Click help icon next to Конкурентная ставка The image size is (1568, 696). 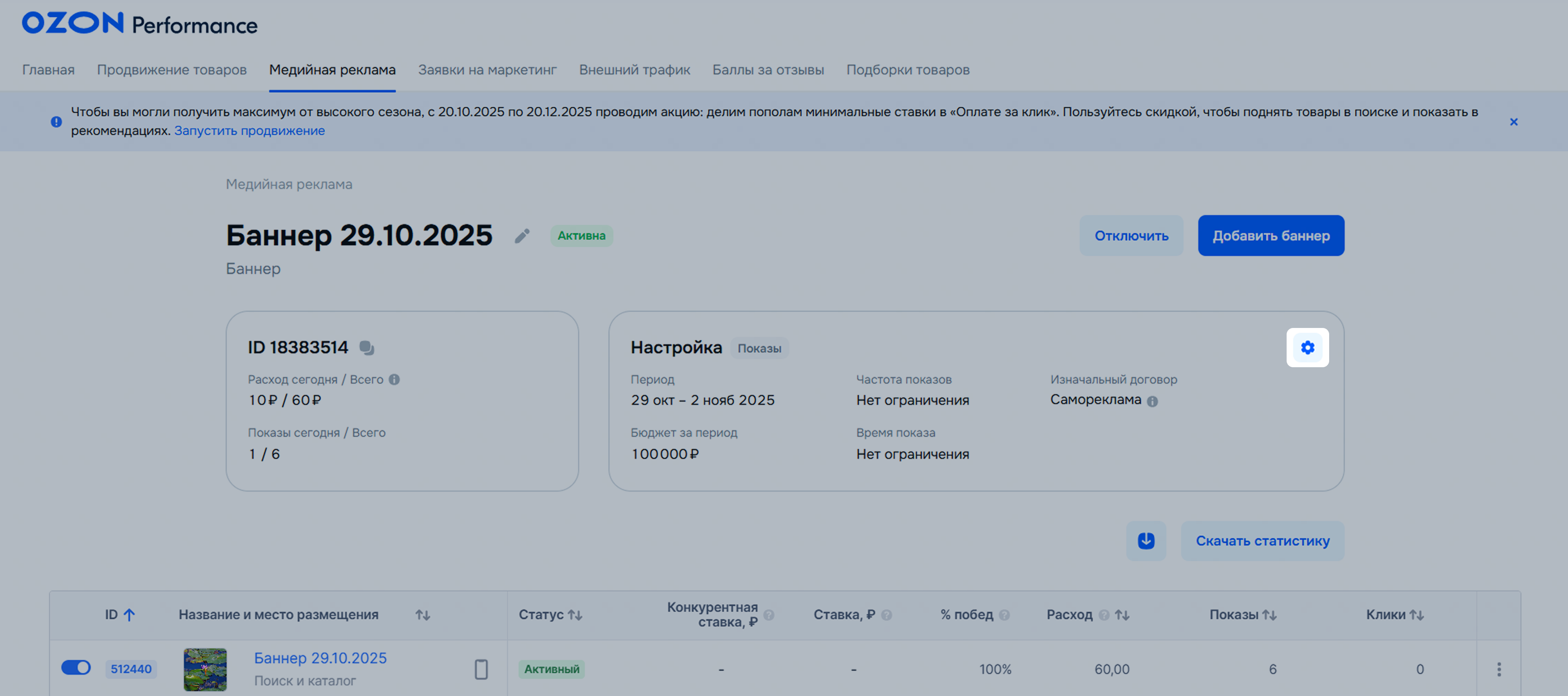pyautogui.click(x=769, y=615)
